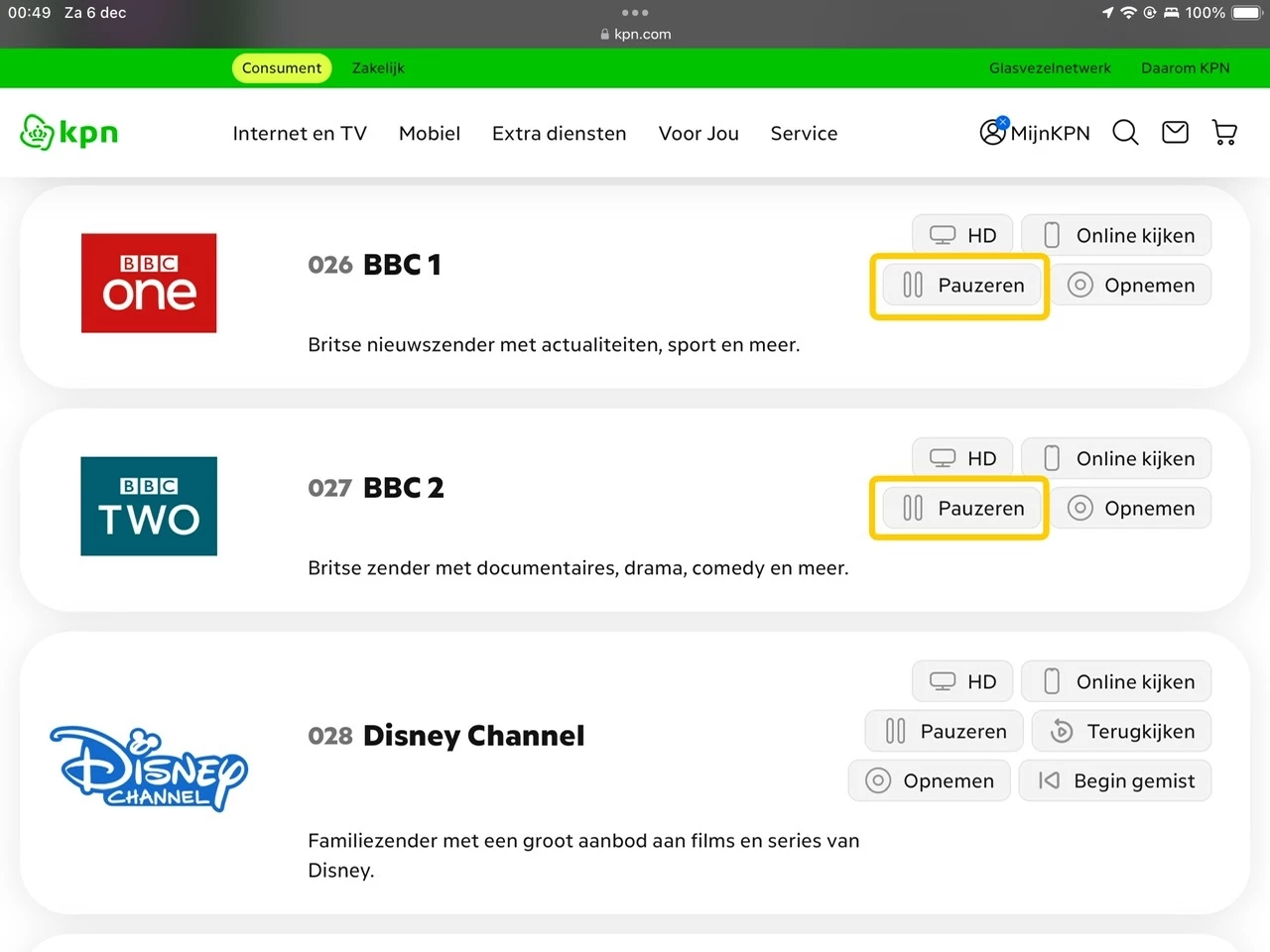The width and height of the screenshot is (1270, 952).
Task: Tap the location arrow in status bar
Action: 1107,13
